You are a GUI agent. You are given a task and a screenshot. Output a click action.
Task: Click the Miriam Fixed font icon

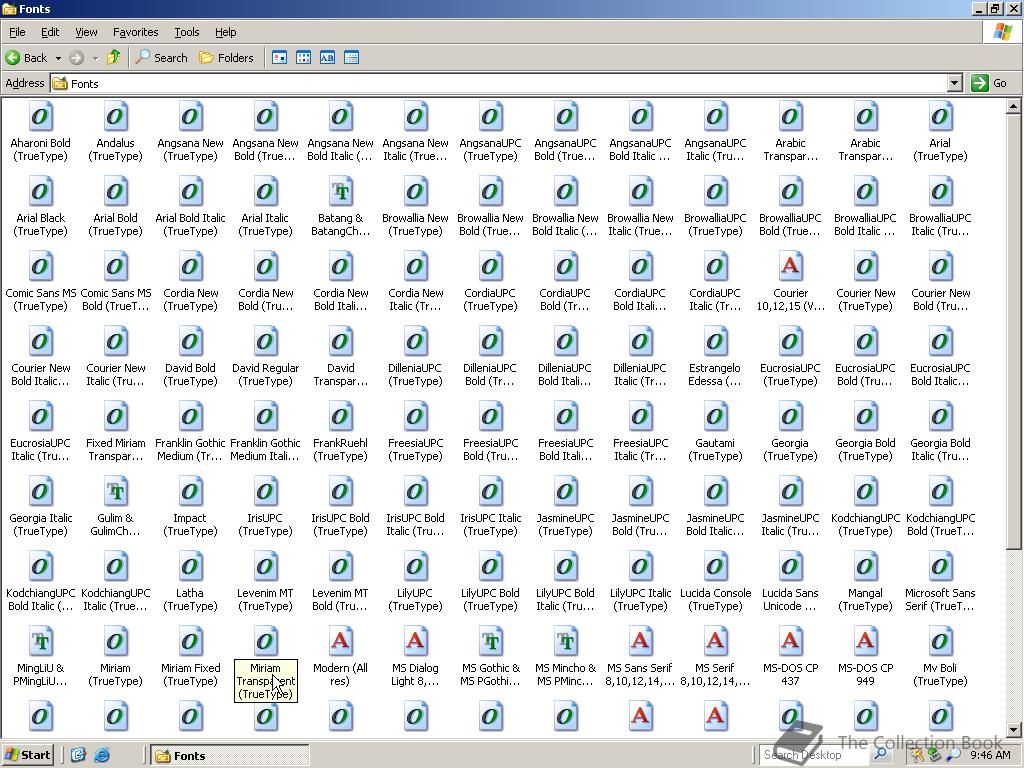[x=191, y=643]
